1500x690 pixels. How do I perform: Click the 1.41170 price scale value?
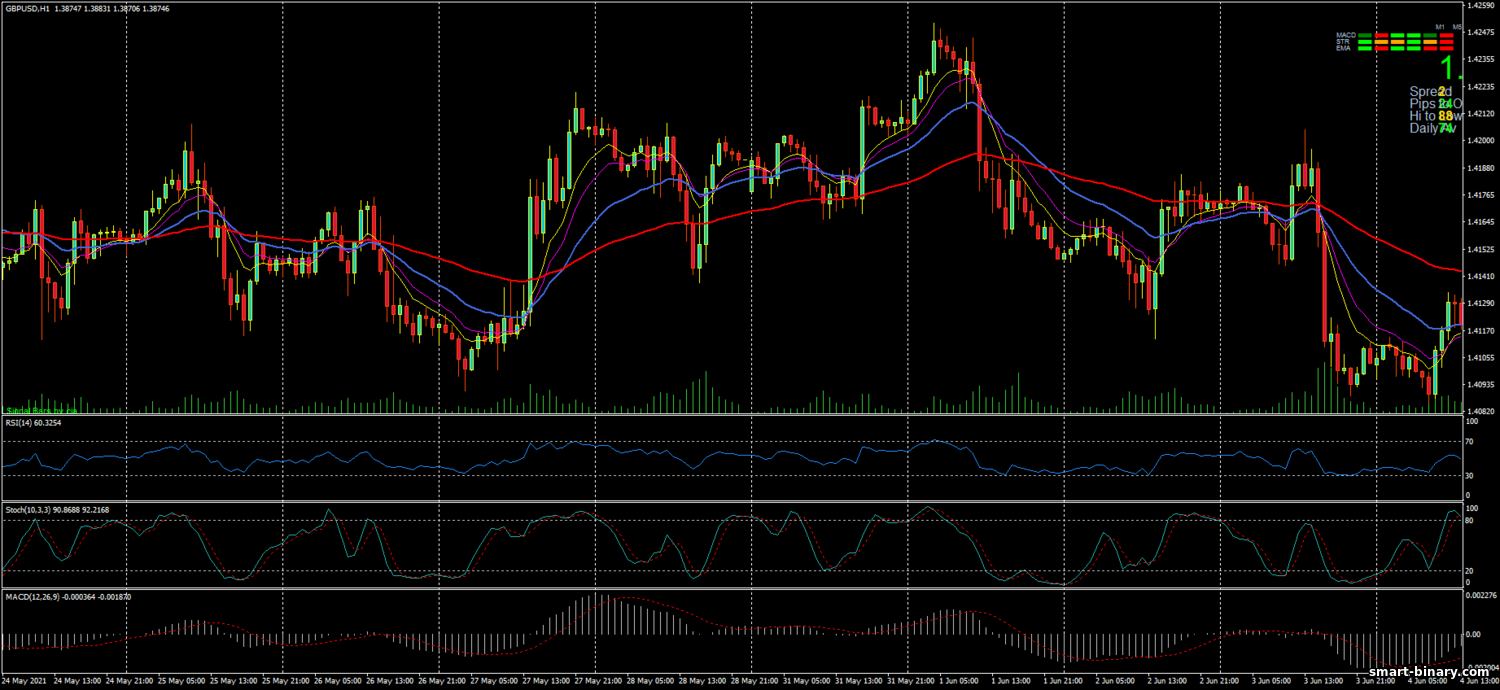click(x=1481, y=330)
